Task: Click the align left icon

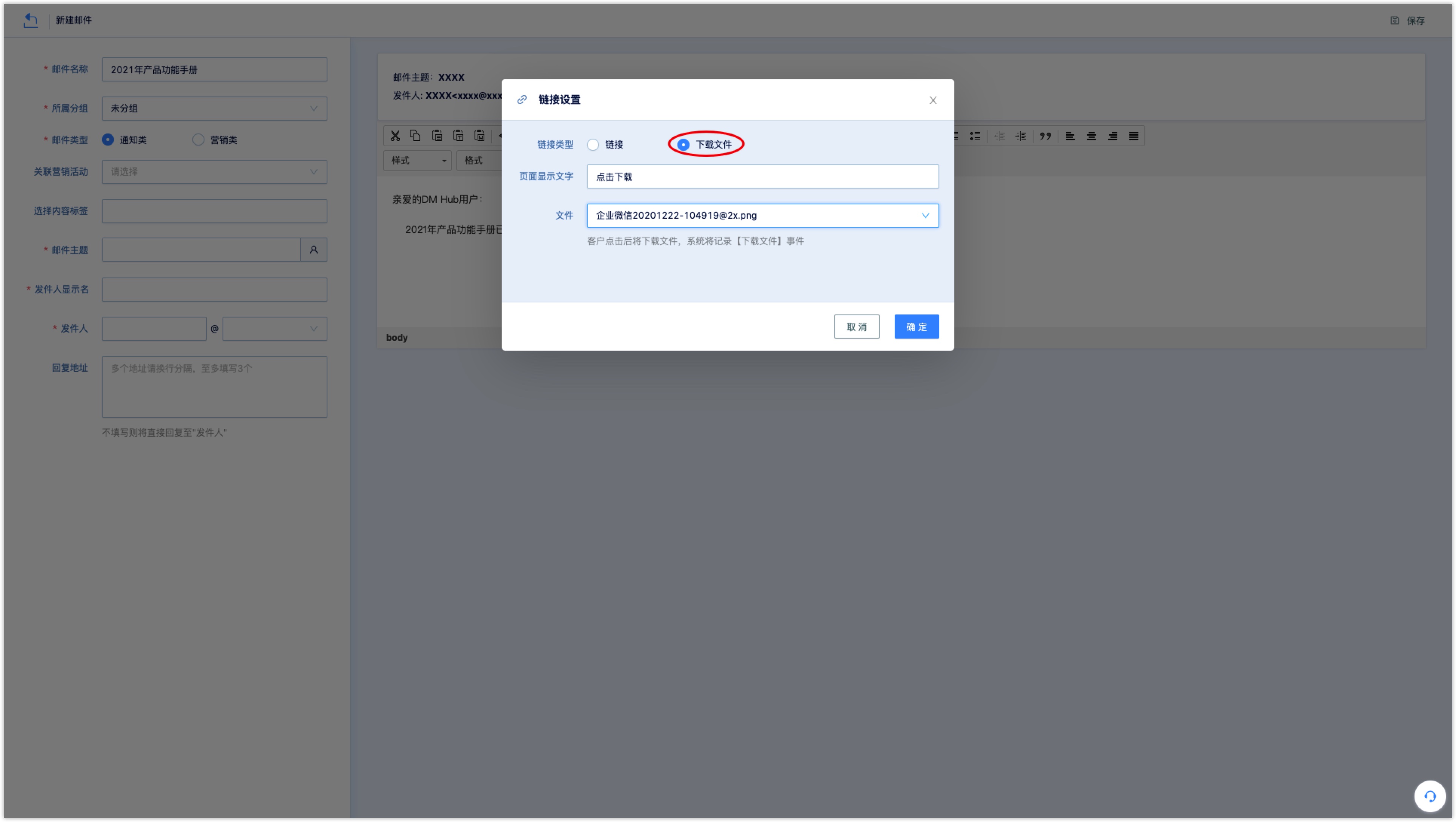Action: pyautogui.click(x=1070, y=136)
